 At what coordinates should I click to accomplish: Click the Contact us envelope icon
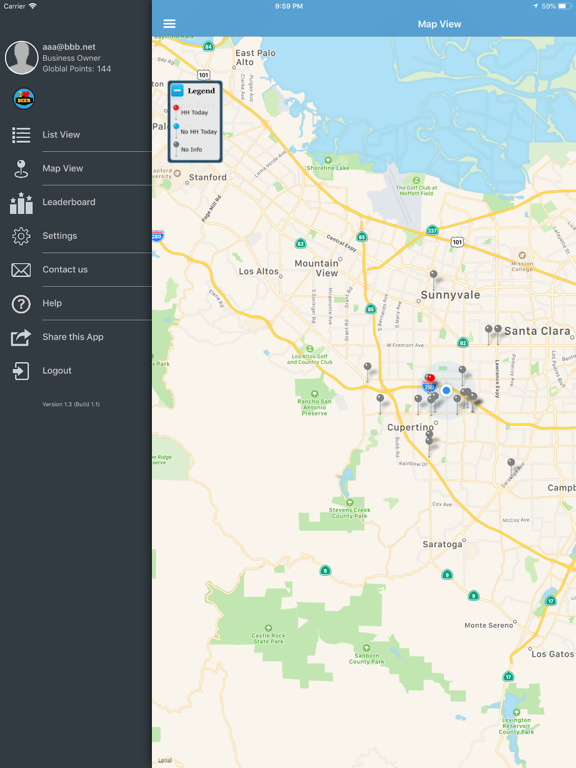click(21, 270)
